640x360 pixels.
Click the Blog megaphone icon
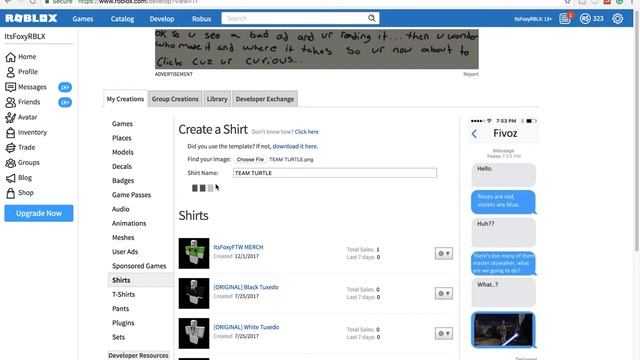pos(11,178)
